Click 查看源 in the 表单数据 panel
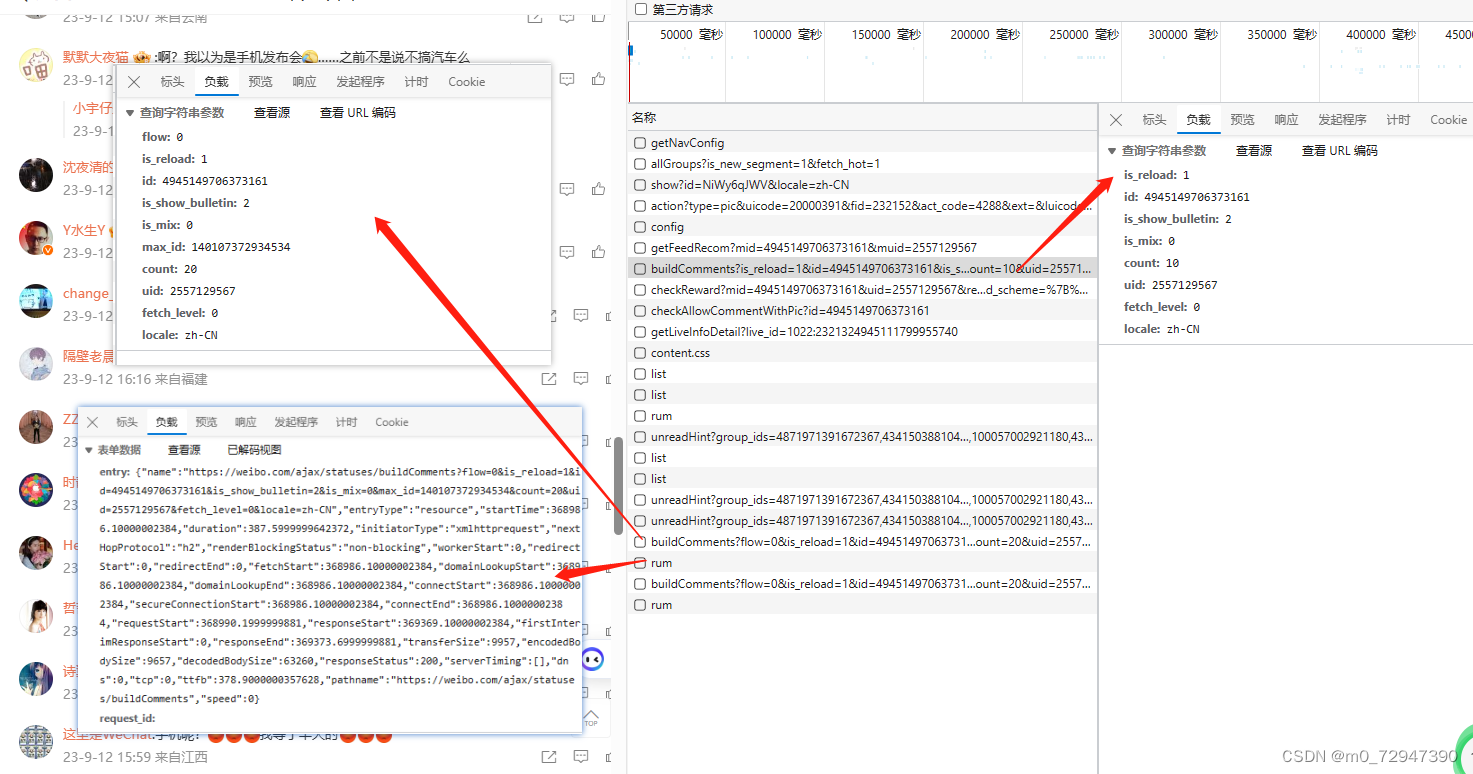The width and height of the screenshot is (1473, 774). (184, 450)
